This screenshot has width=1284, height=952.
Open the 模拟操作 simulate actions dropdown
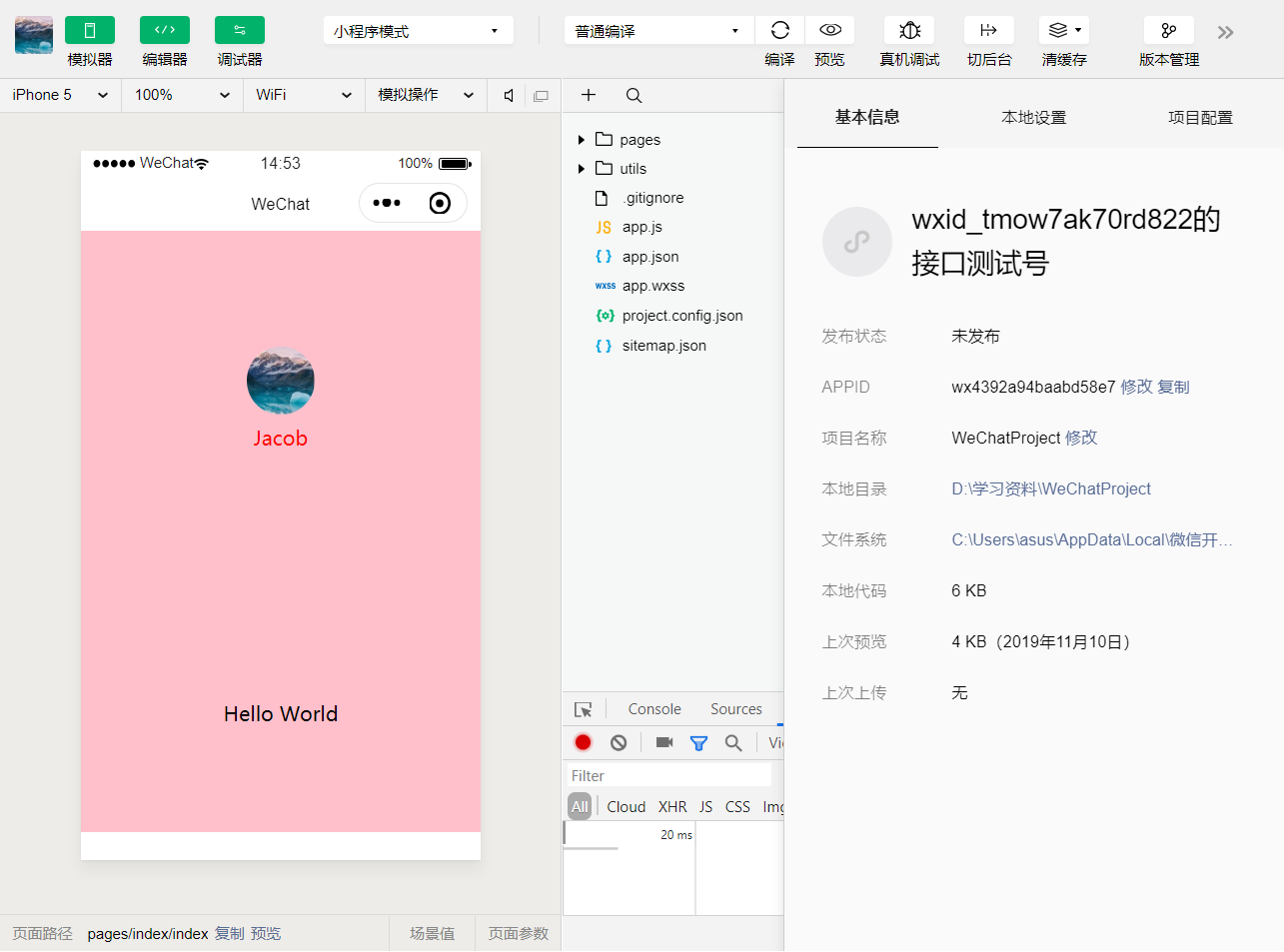point(426,95)
